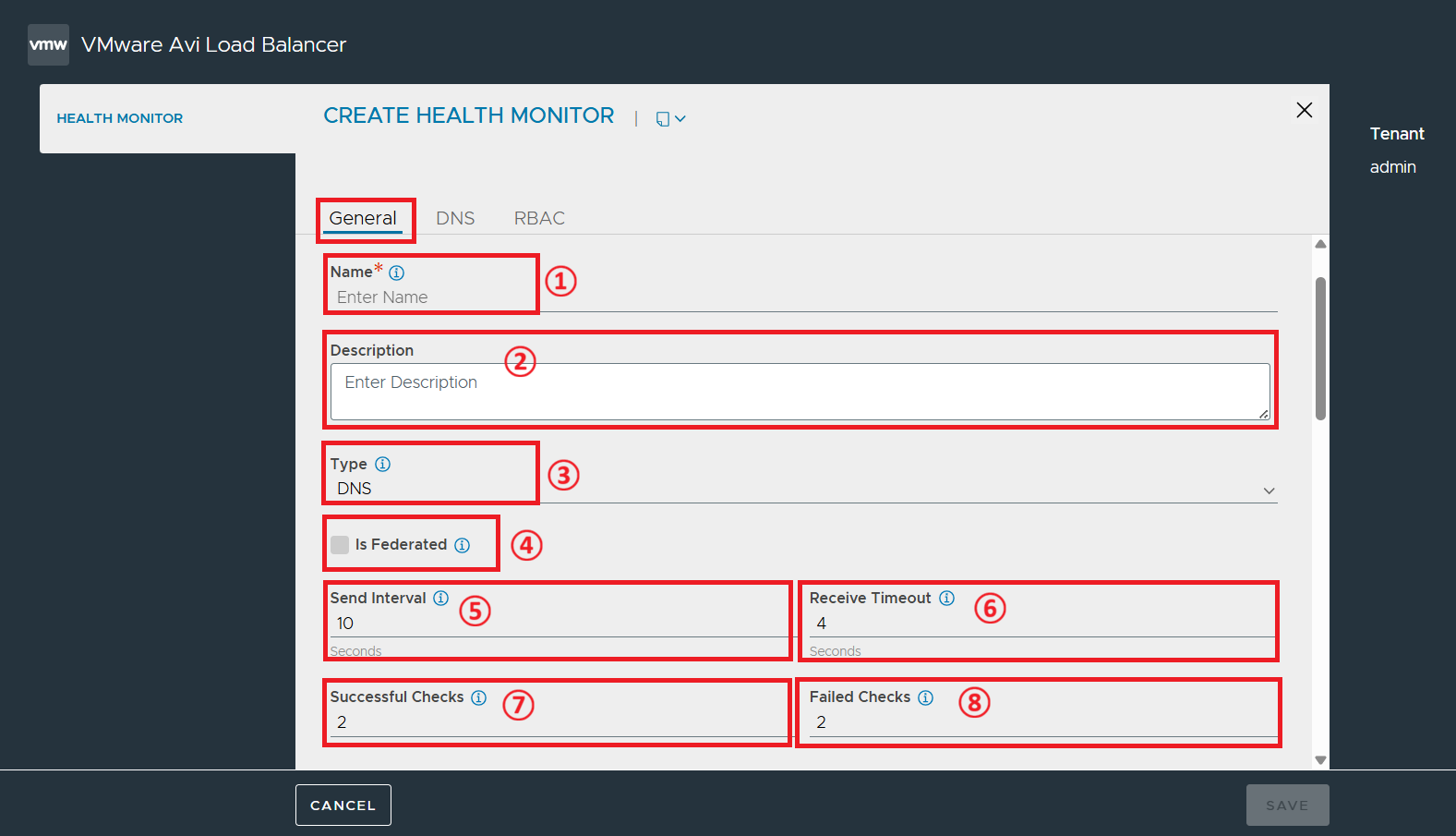
Task: Click the Cancel button
Action: click(x=343, y=805)
